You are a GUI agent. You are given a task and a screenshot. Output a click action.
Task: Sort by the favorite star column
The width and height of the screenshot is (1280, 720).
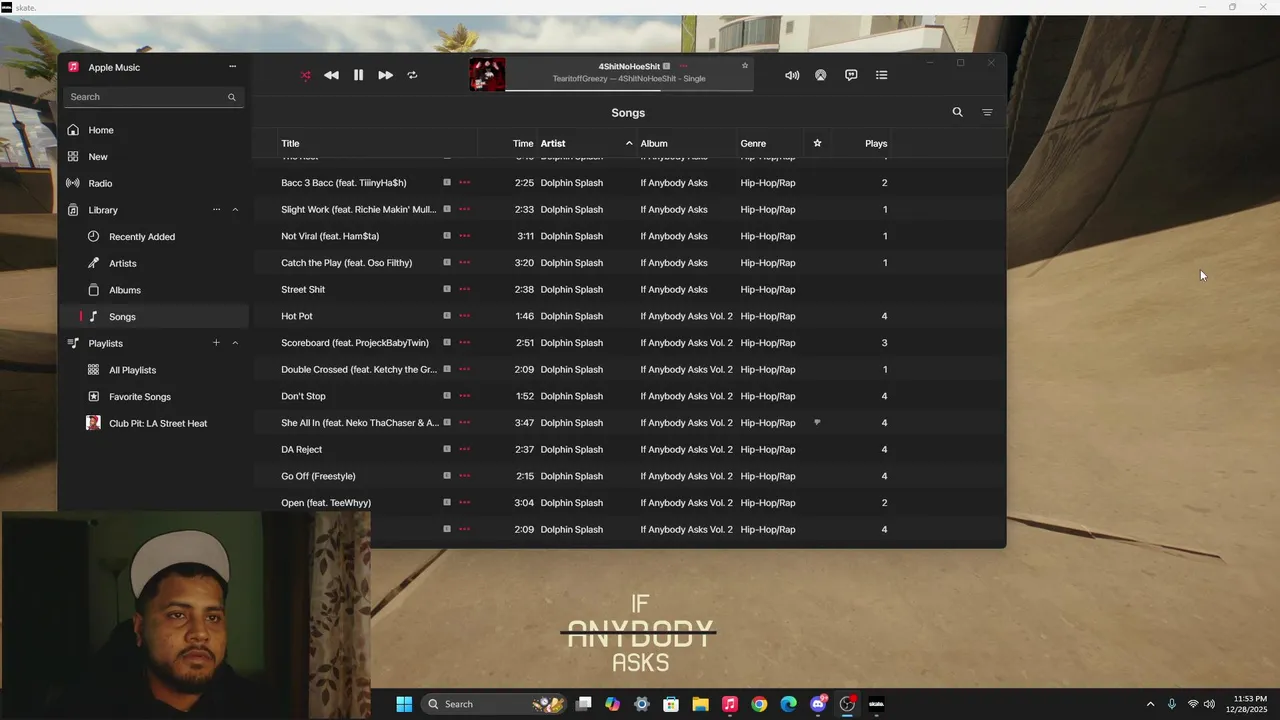coord(817,143)
